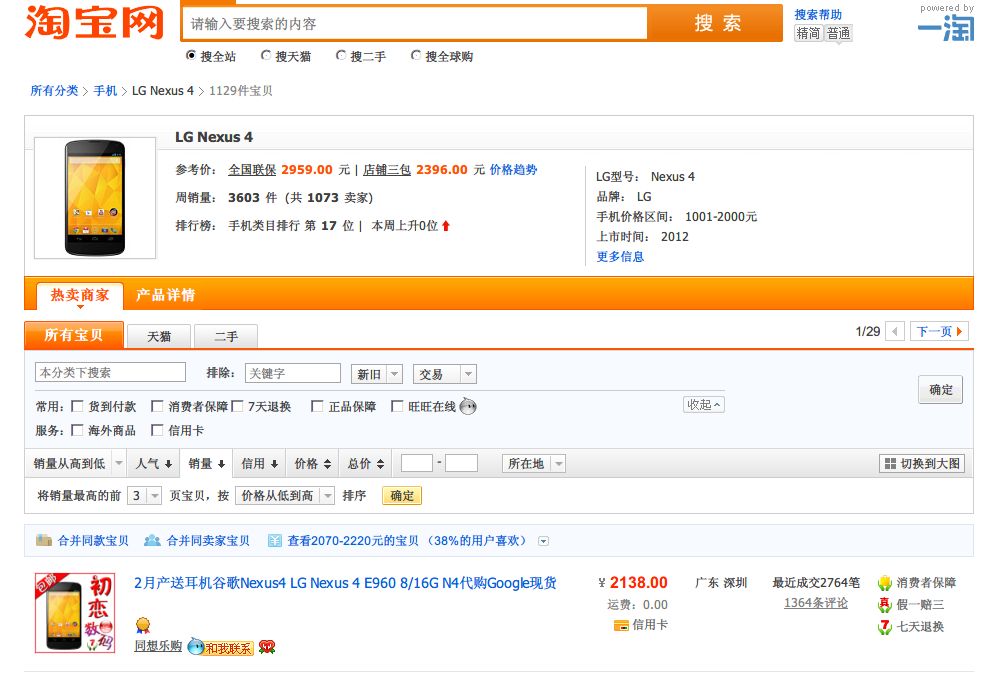Select the 搜全球购 radio button
Viewport: 1001px width, 675px height.
point(416,55)
